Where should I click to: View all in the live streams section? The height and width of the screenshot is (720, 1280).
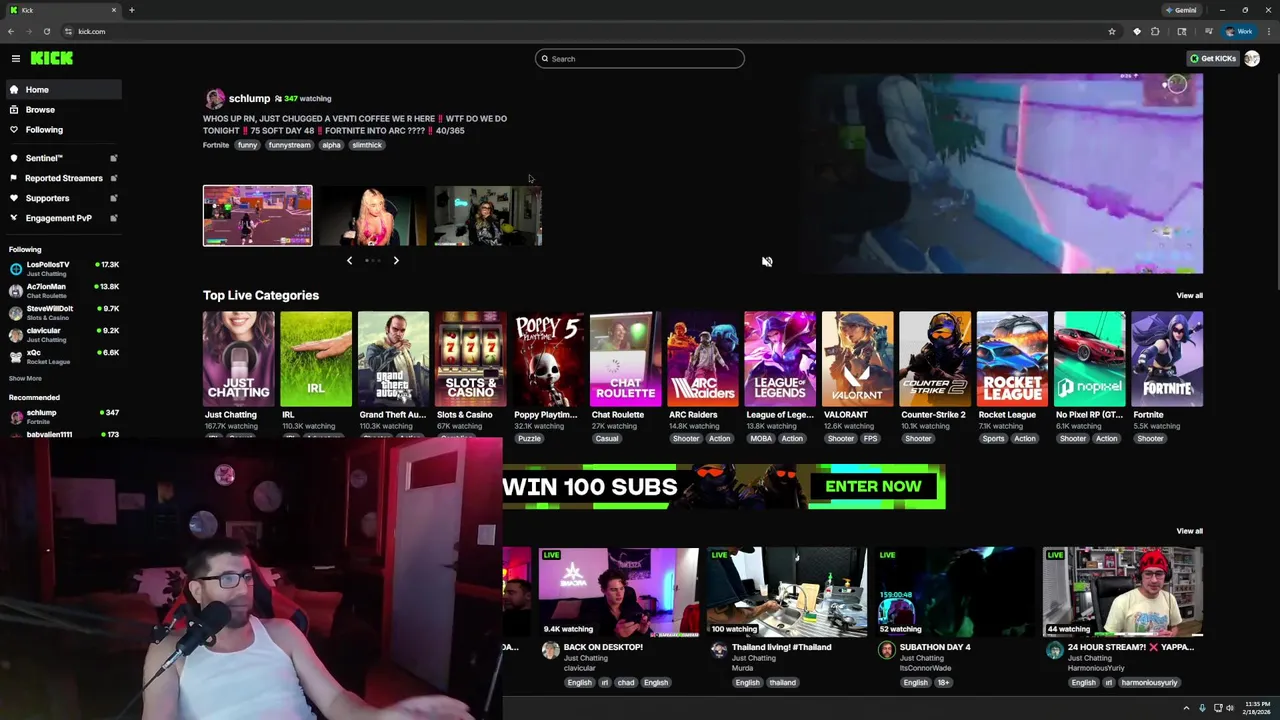coord(1189,532)
